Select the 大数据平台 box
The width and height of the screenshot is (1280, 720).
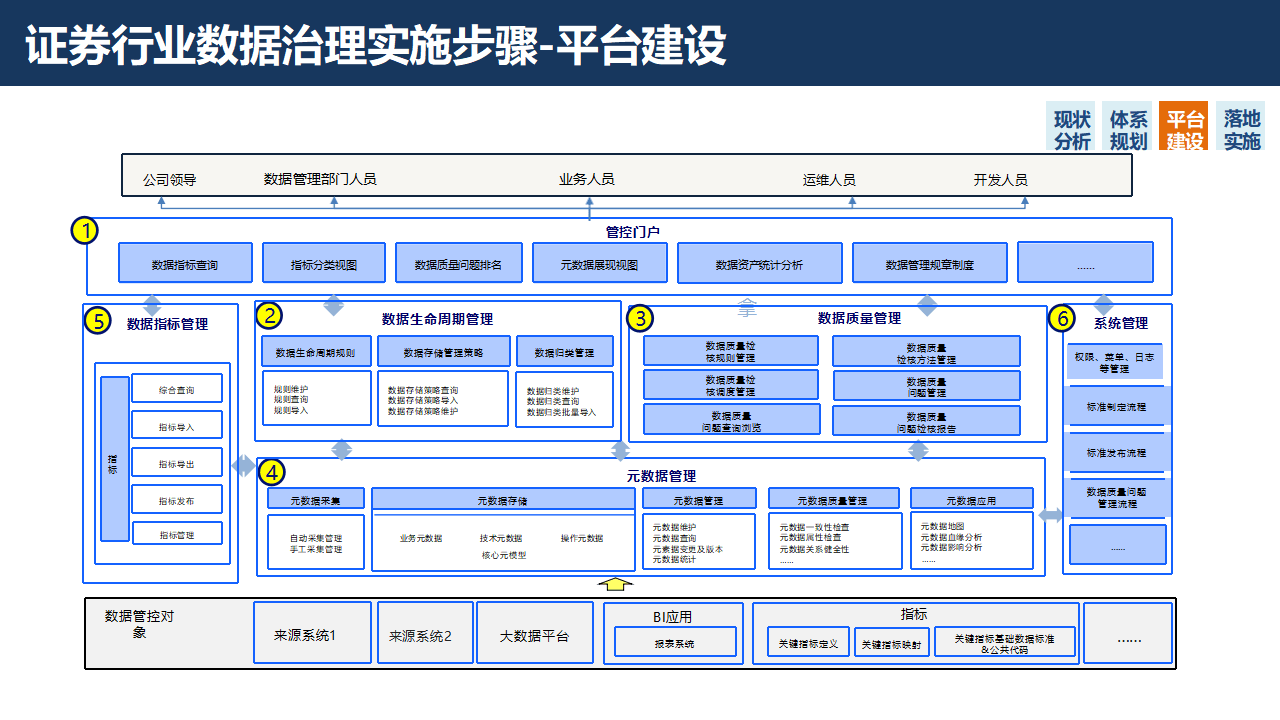535,633
